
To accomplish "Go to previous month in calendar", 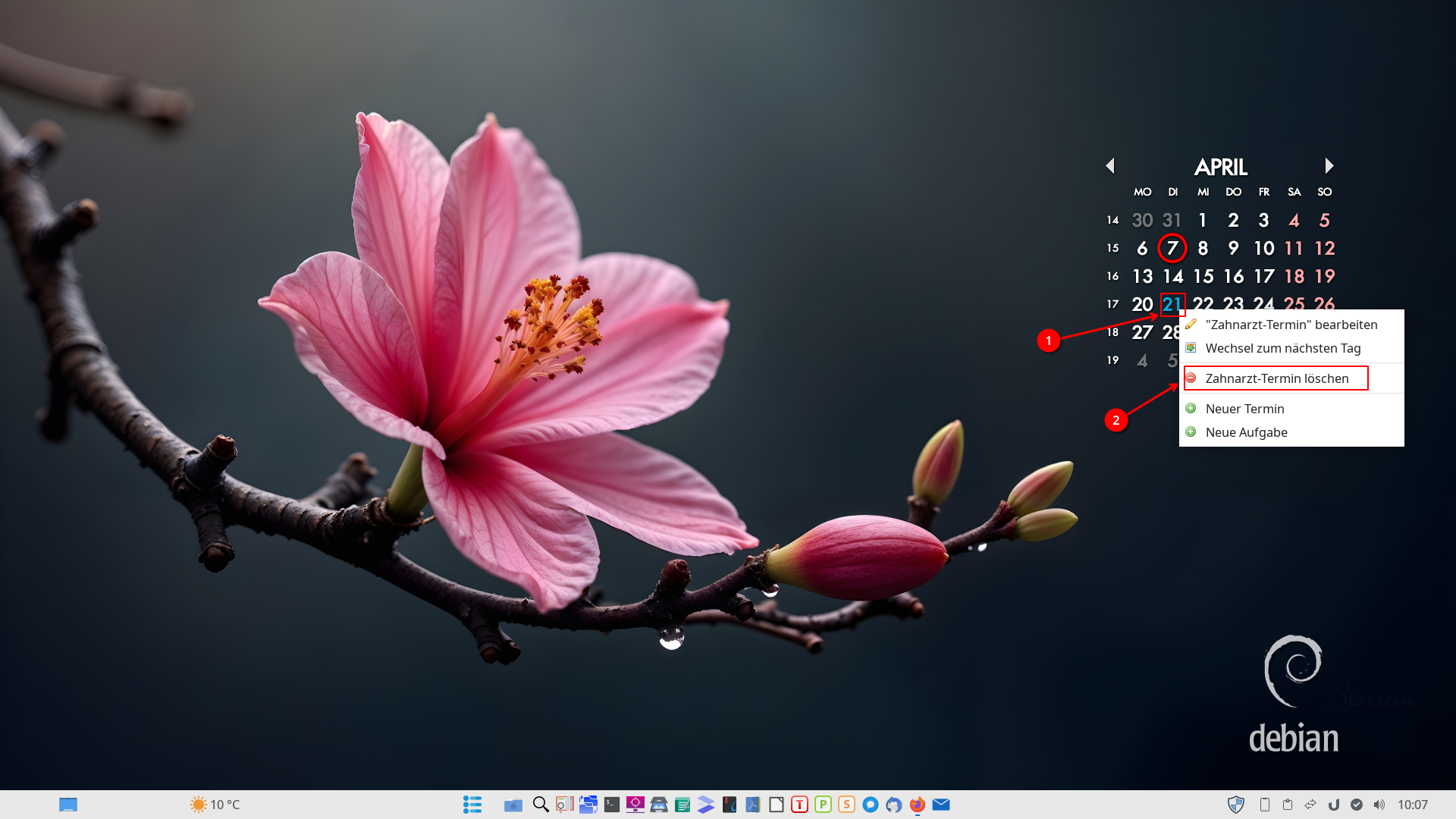I will 1110,165.
